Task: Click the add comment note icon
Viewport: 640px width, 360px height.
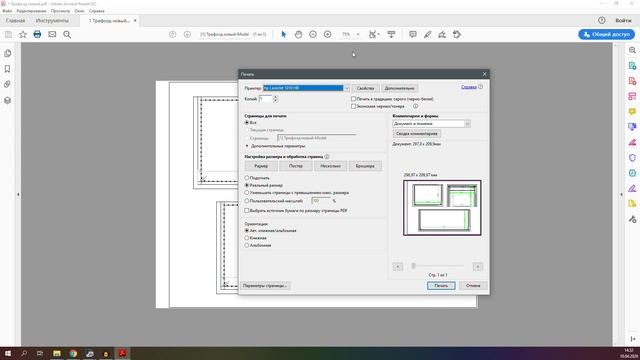Action: pyautogui.click(x=413, y=35)
